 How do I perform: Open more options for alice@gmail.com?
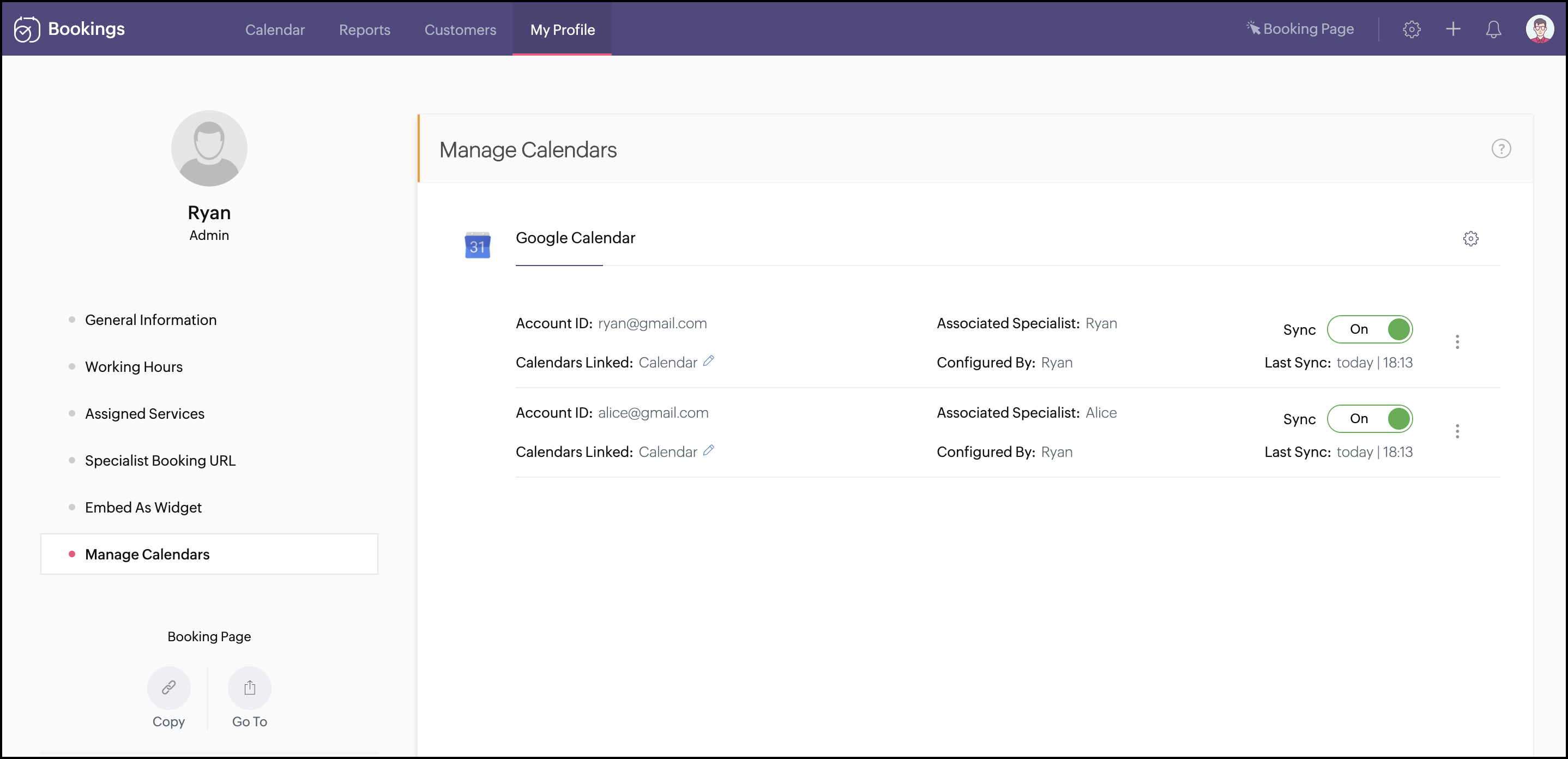click(1457, 431)
